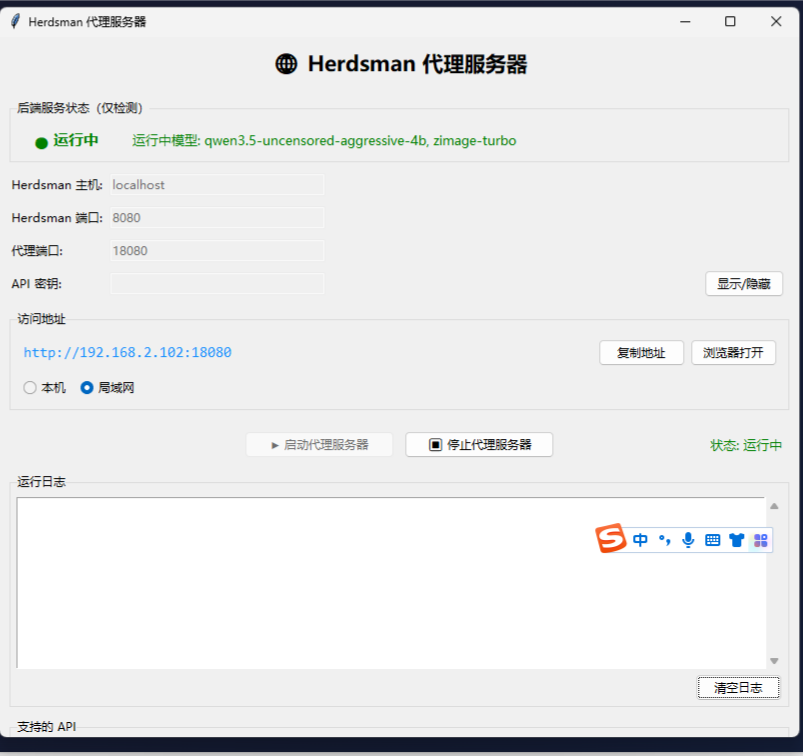Image resolution: width=803 pixels, height=756 pixels.
Task: Open Sogou voice input microphone
Action: point(688,540)
